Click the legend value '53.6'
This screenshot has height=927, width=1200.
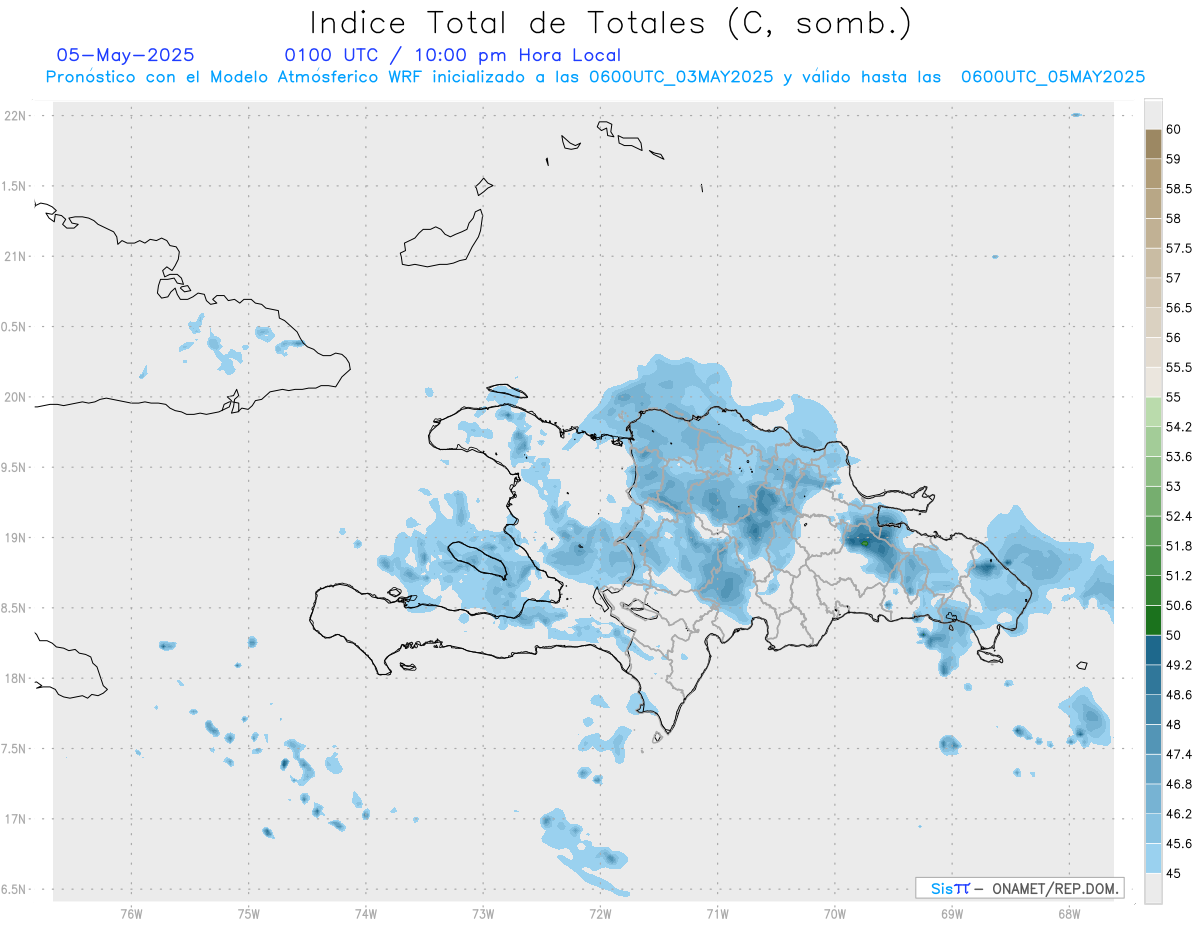1178,457
